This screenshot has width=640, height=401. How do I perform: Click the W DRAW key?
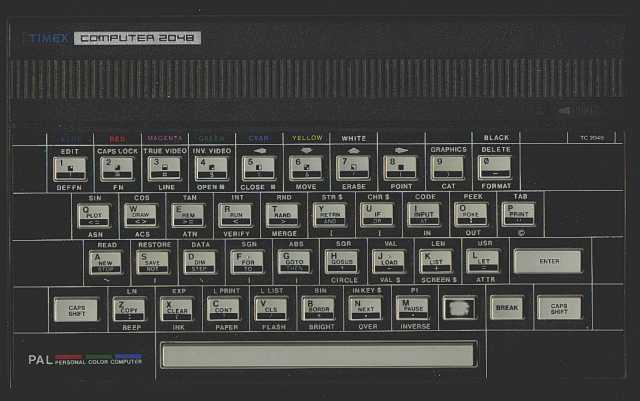pyautogui.click(x=140, y=216)
